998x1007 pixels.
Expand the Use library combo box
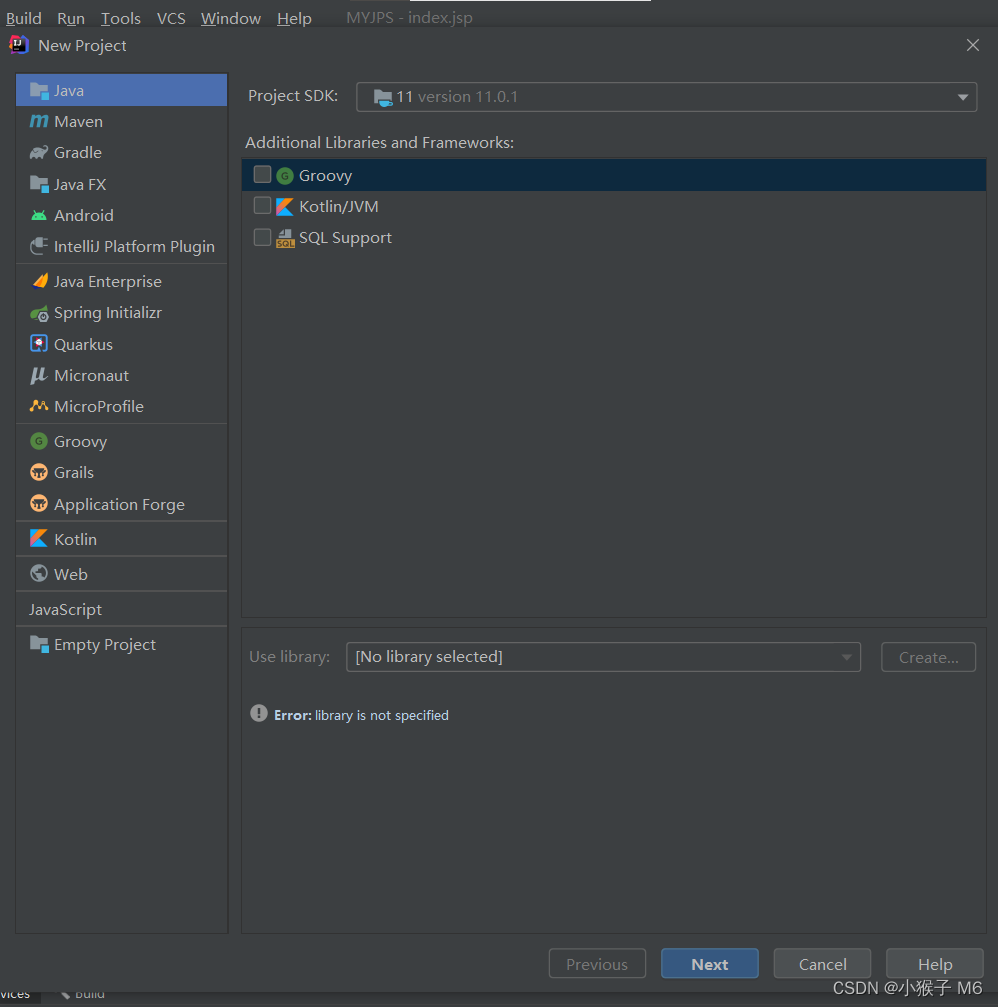[x=603, y=657]
